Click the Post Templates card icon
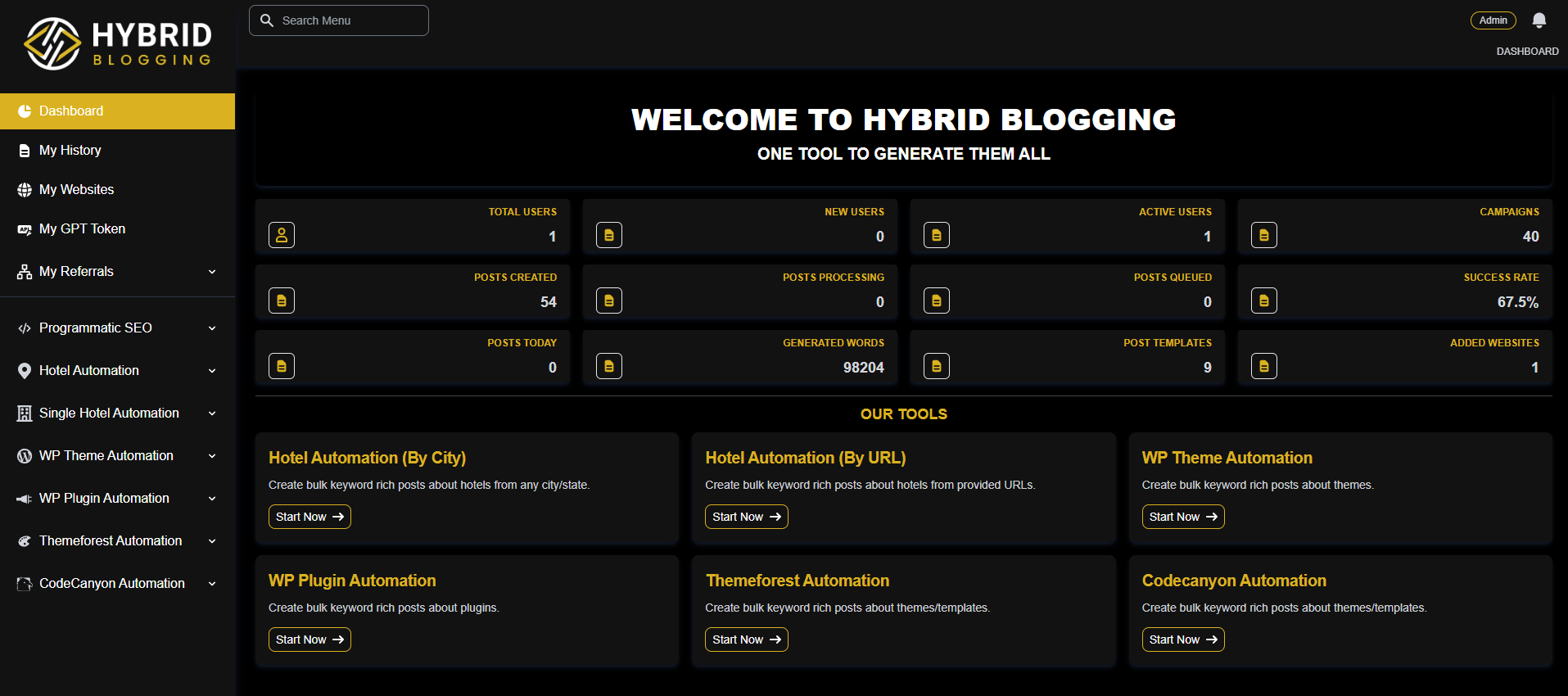This screenshot has width=1568, height=696. (937, 366)
